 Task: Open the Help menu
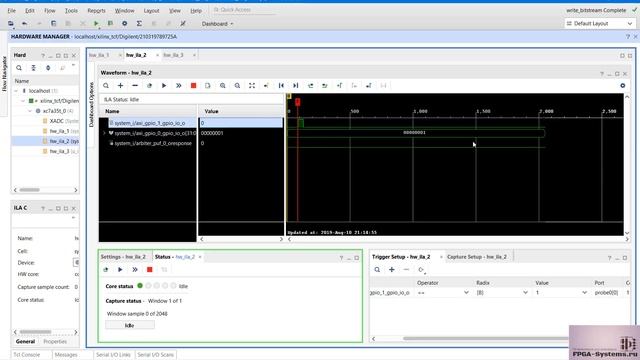tap(196, 11)
